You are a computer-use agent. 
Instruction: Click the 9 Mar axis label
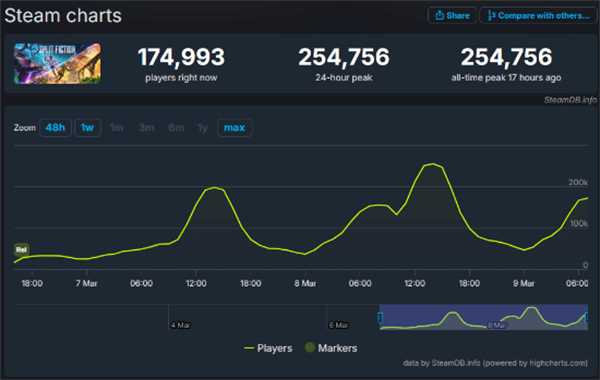click(524, 284)
